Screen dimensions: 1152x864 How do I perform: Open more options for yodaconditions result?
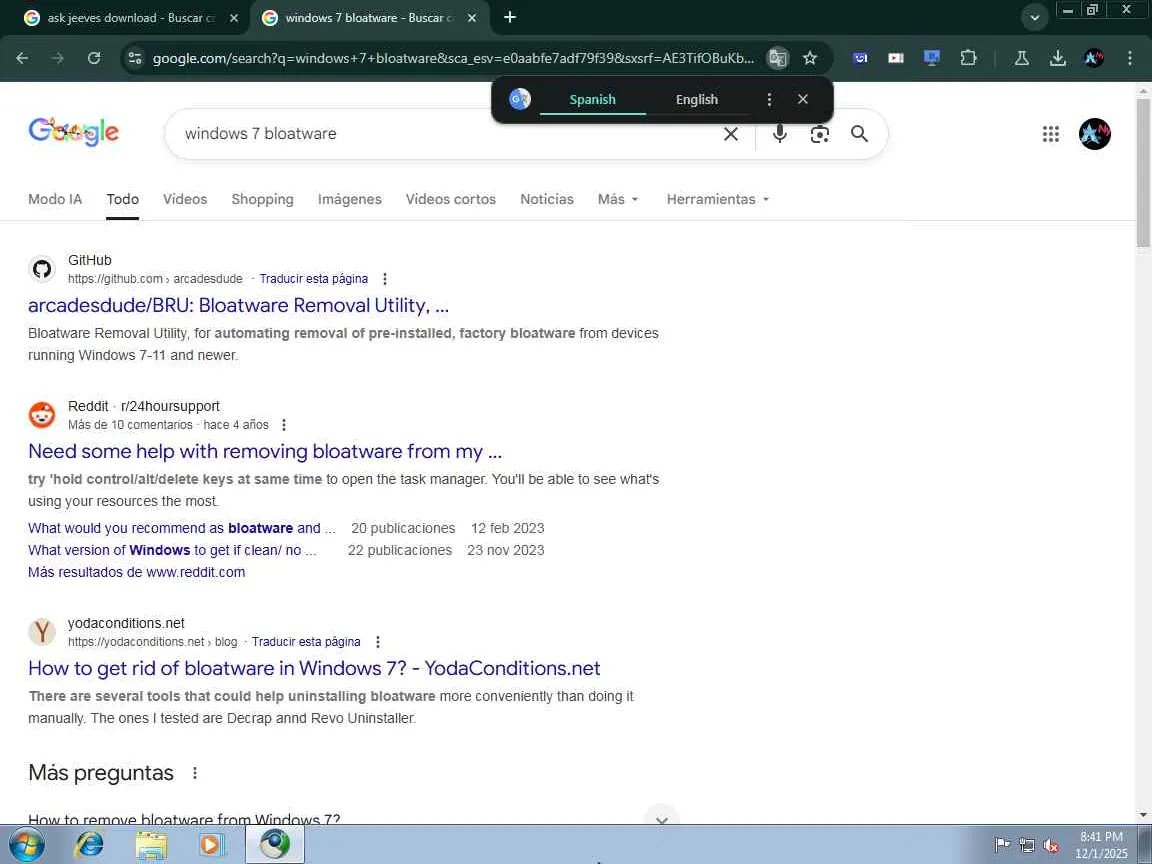pyautogui.click(x=378, y=642)
